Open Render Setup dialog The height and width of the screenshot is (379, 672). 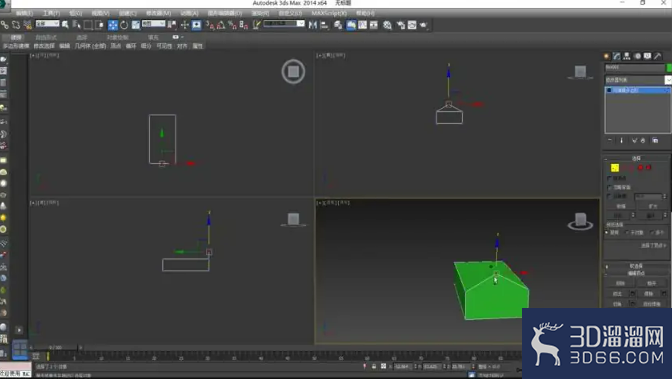tap(401, 25)
